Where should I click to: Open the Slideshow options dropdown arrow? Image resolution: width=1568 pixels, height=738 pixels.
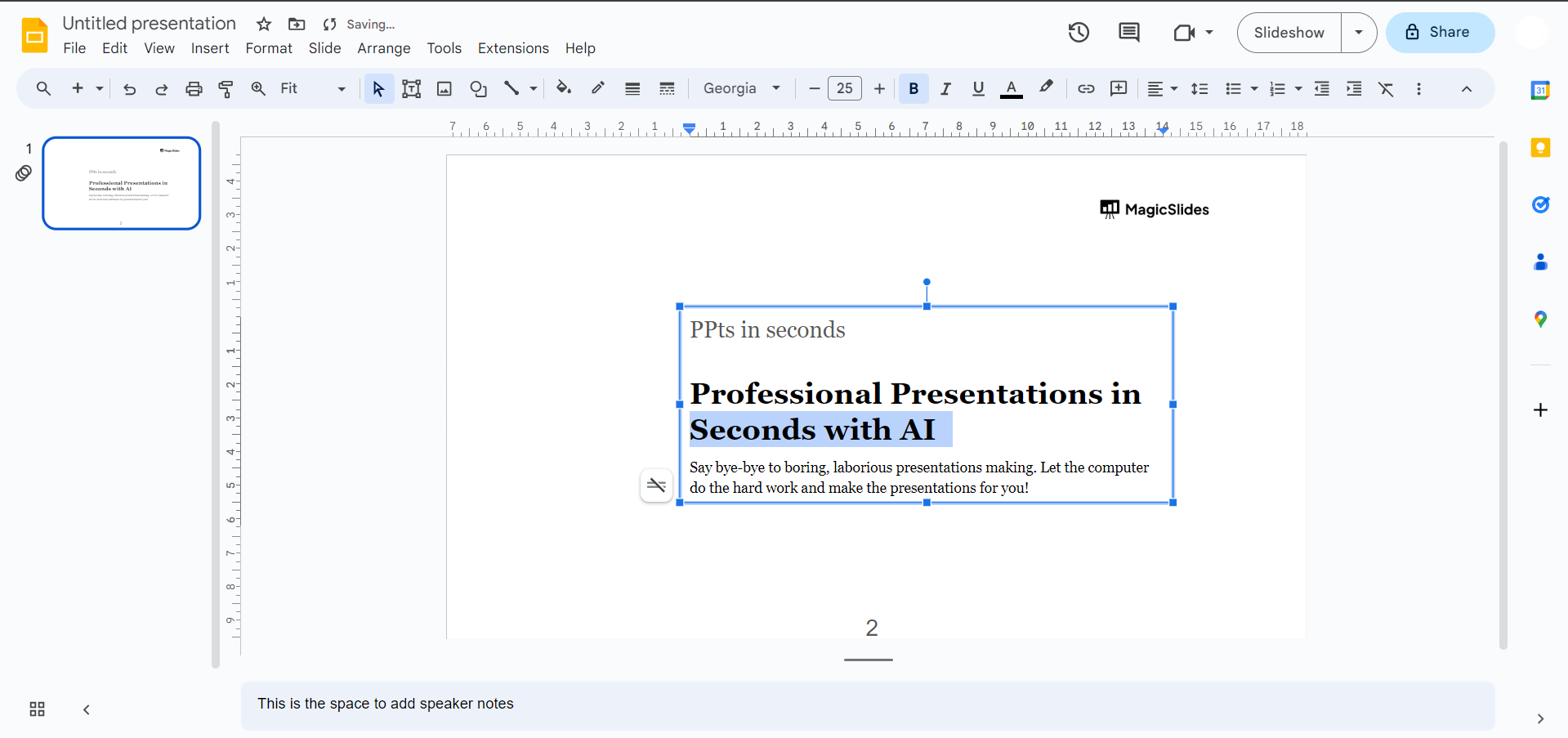click(x=1359, y=33)
